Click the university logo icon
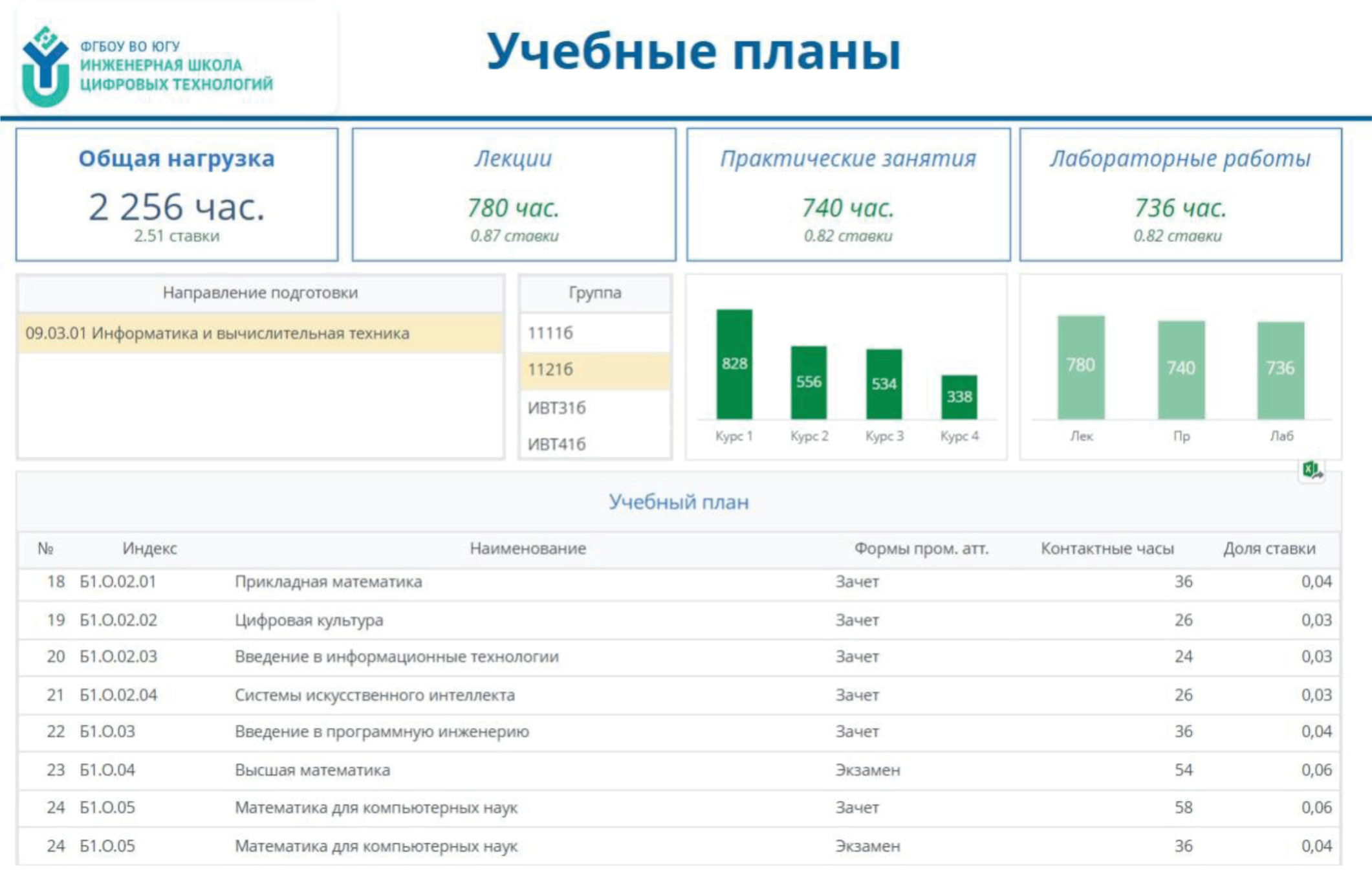The height and width of the screenshot is (871, 1372). [45, 66]
